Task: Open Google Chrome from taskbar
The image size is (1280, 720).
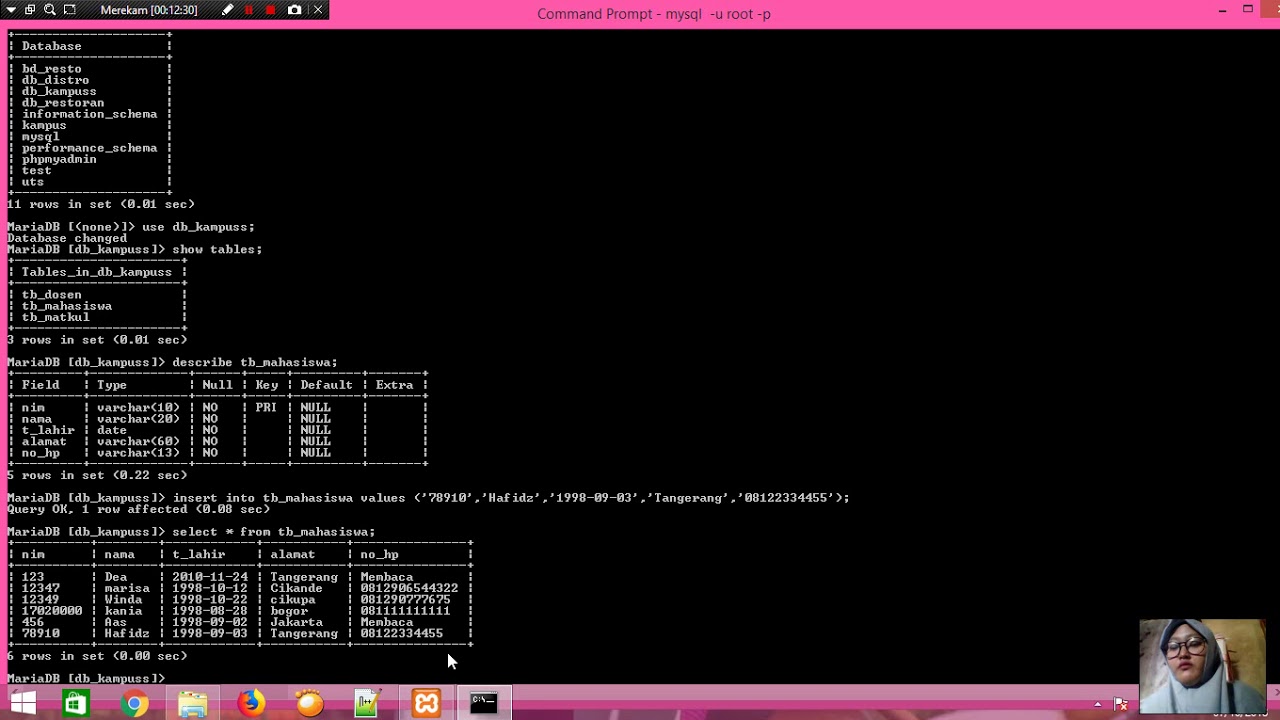Action: click(x=134, y=704)
